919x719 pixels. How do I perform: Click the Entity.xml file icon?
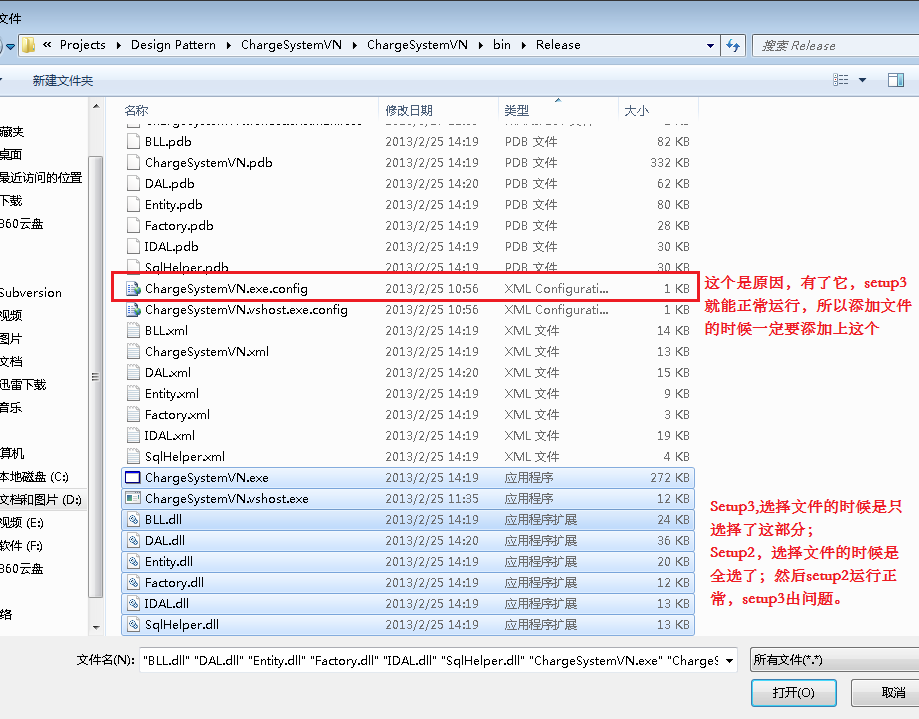point(134,394)
